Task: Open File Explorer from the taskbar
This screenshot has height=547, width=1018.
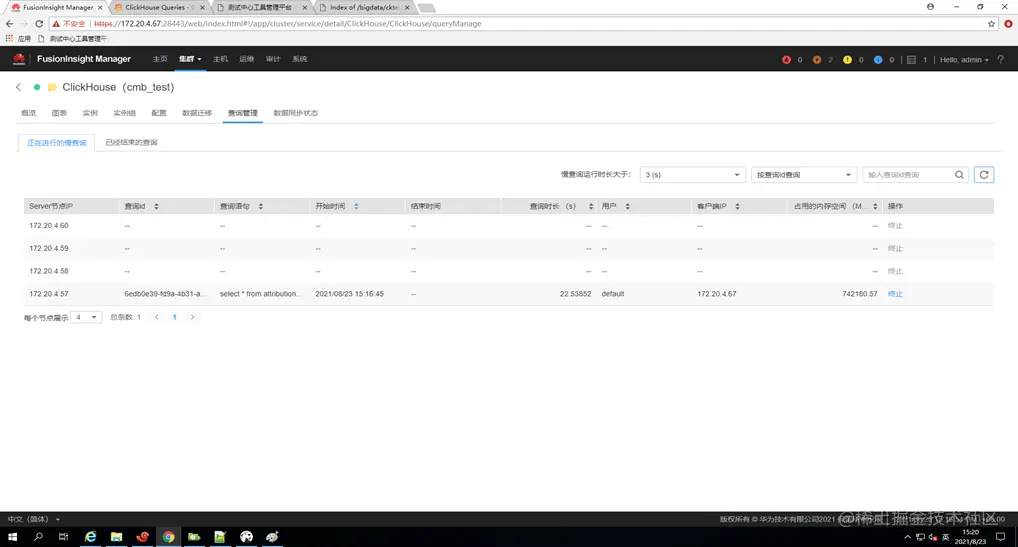Action: pos(116,537)
